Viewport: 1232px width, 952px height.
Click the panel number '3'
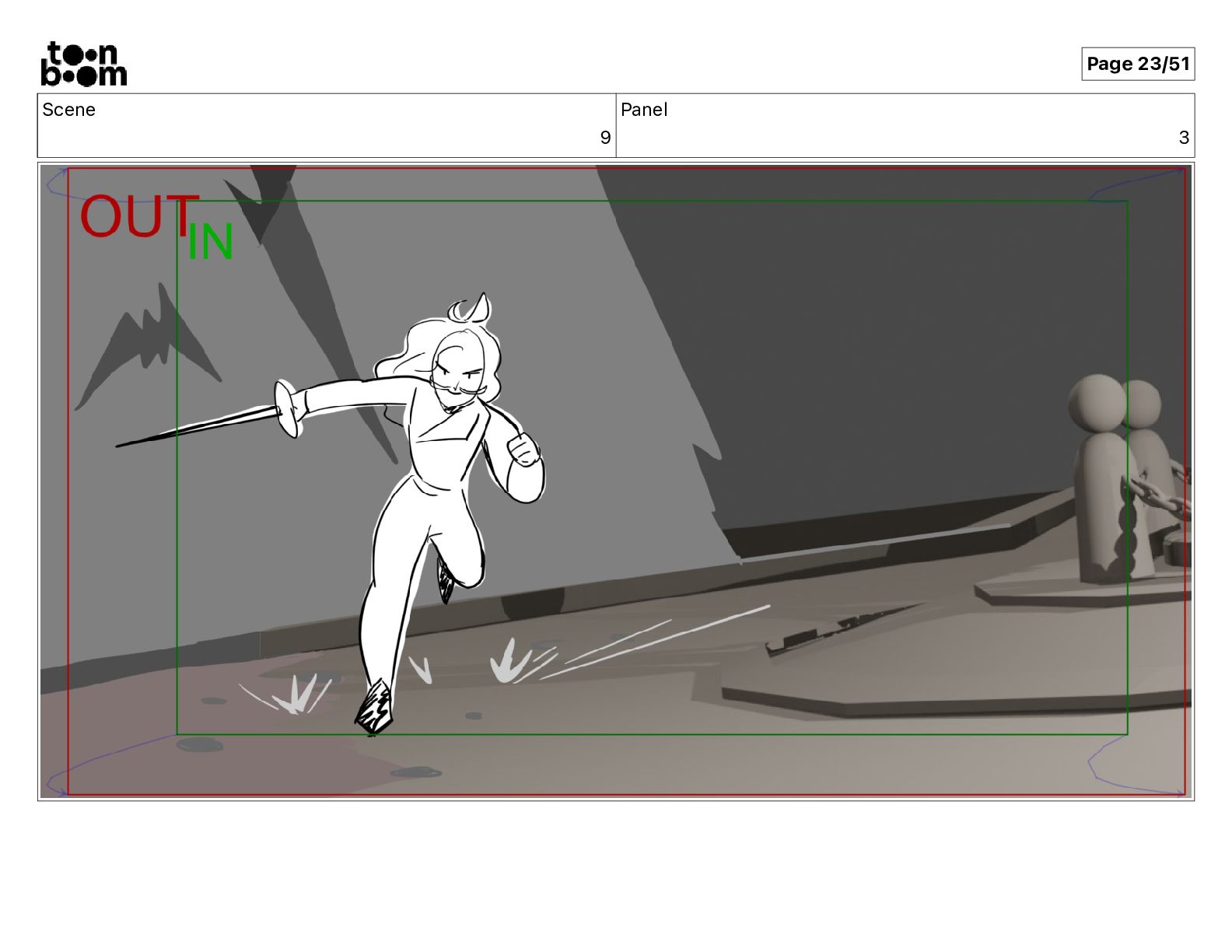coord(1184,138)
